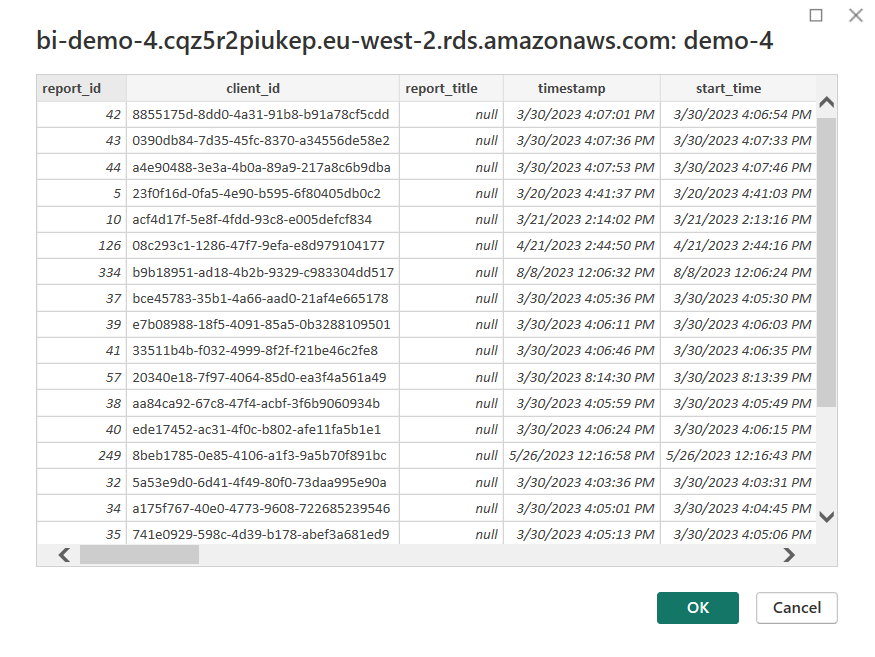
Task: Click the OK button
Action: (697, 608)
